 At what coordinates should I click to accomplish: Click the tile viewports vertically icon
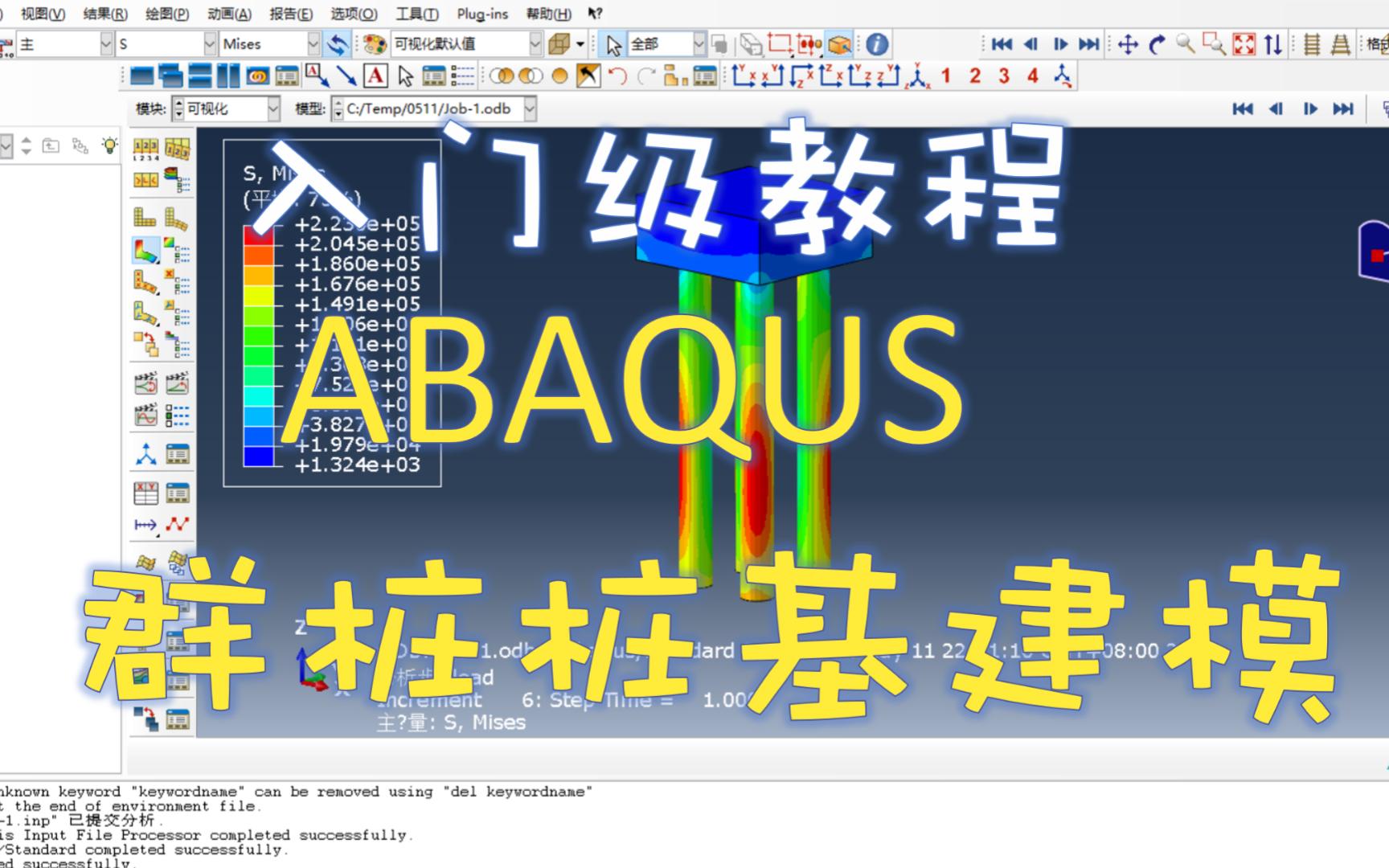point(228,76)
